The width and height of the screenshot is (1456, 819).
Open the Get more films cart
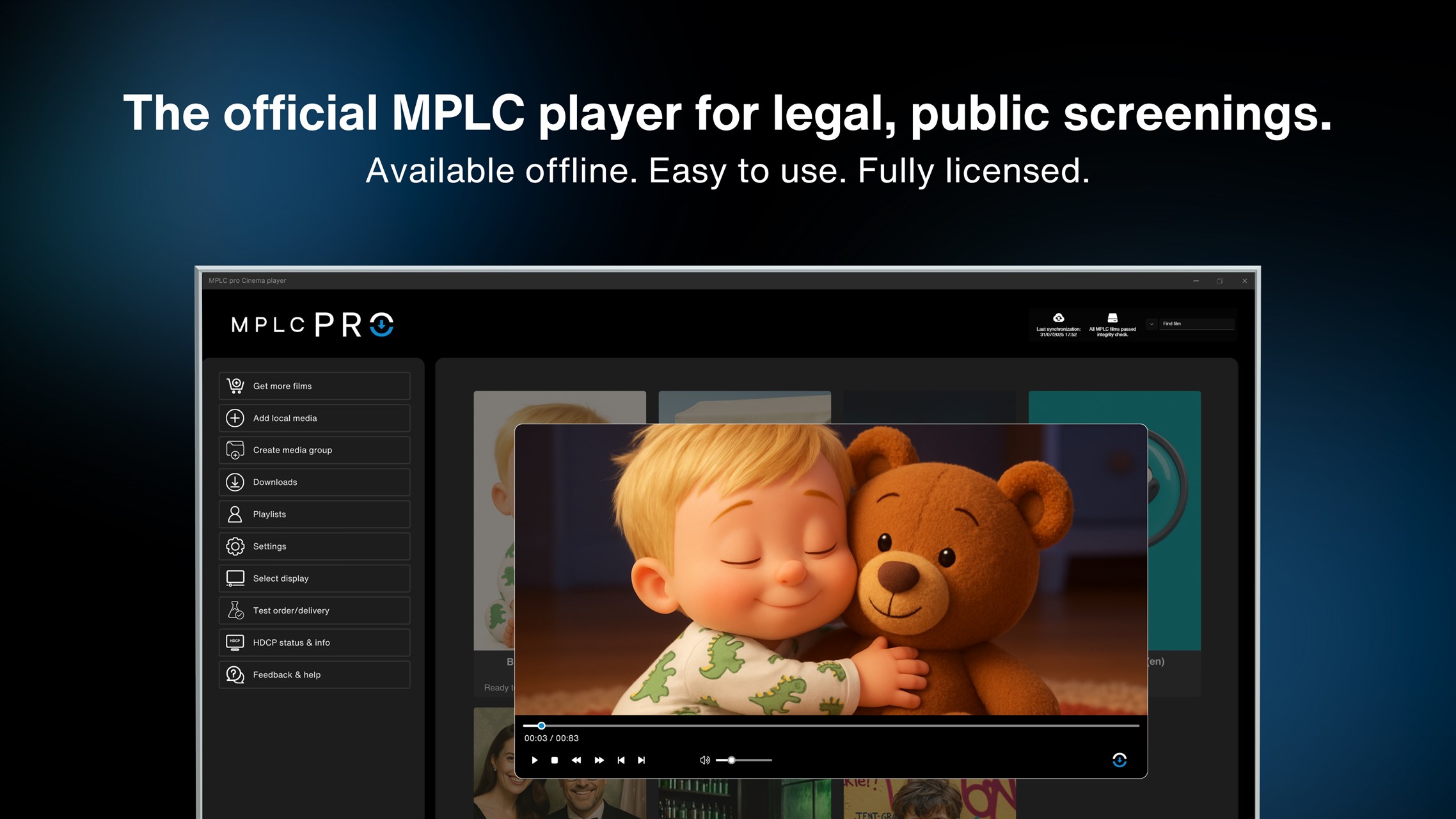(235, 386)
